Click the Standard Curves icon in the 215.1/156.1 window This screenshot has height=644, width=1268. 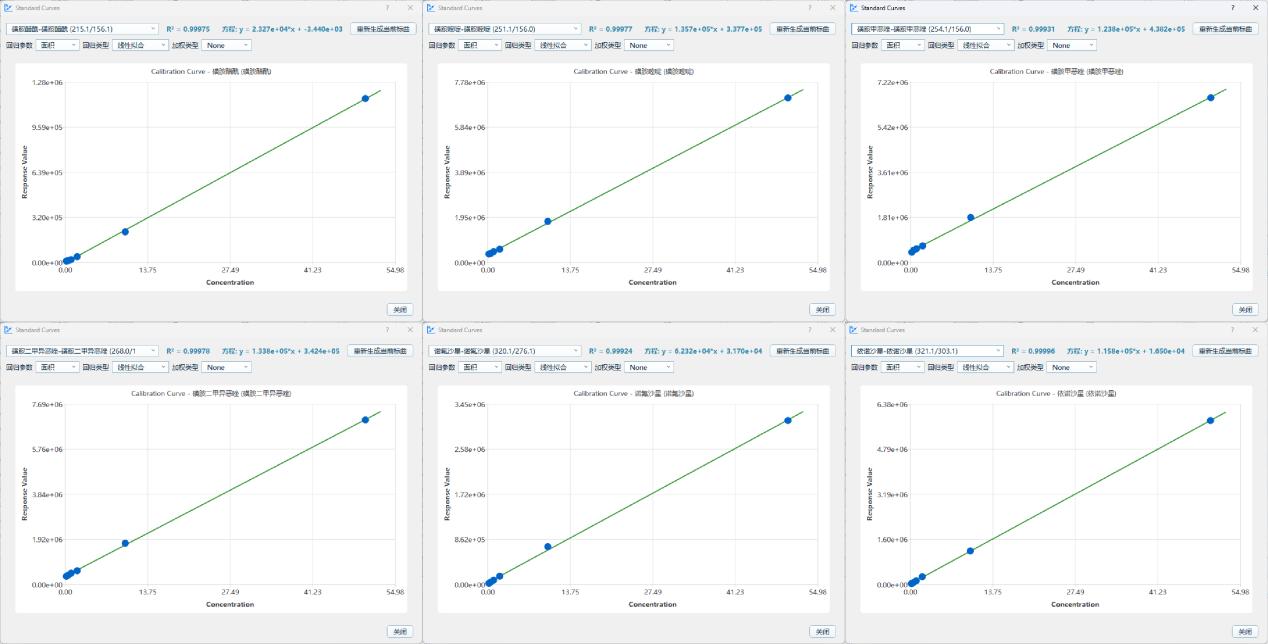click(x=9, y=7)
